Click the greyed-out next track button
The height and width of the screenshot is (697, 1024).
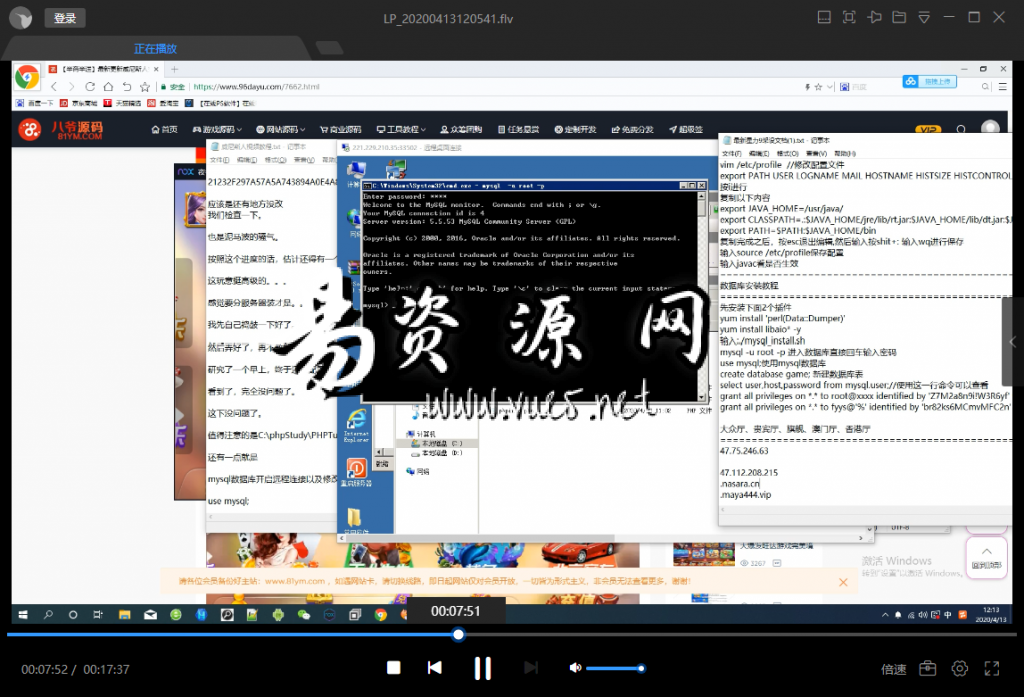(x=531, y=668)
